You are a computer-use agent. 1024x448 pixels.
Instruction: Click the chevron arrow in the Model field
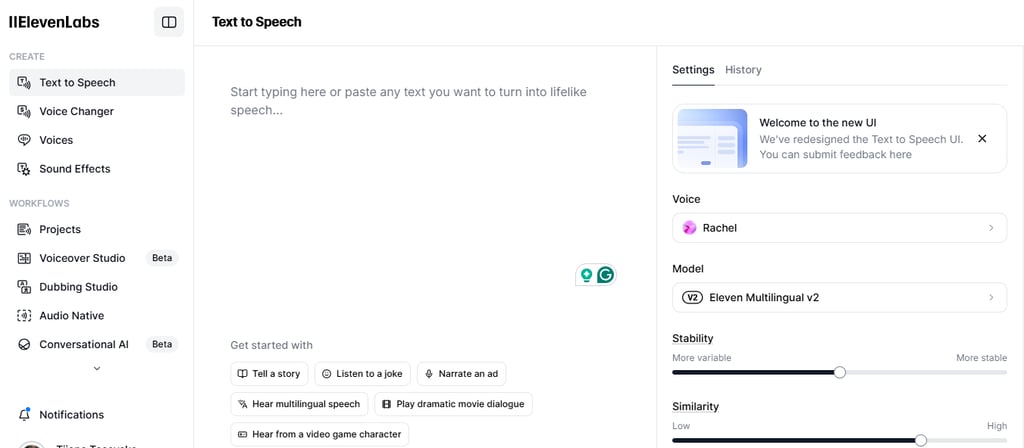(x=991, y=298)
